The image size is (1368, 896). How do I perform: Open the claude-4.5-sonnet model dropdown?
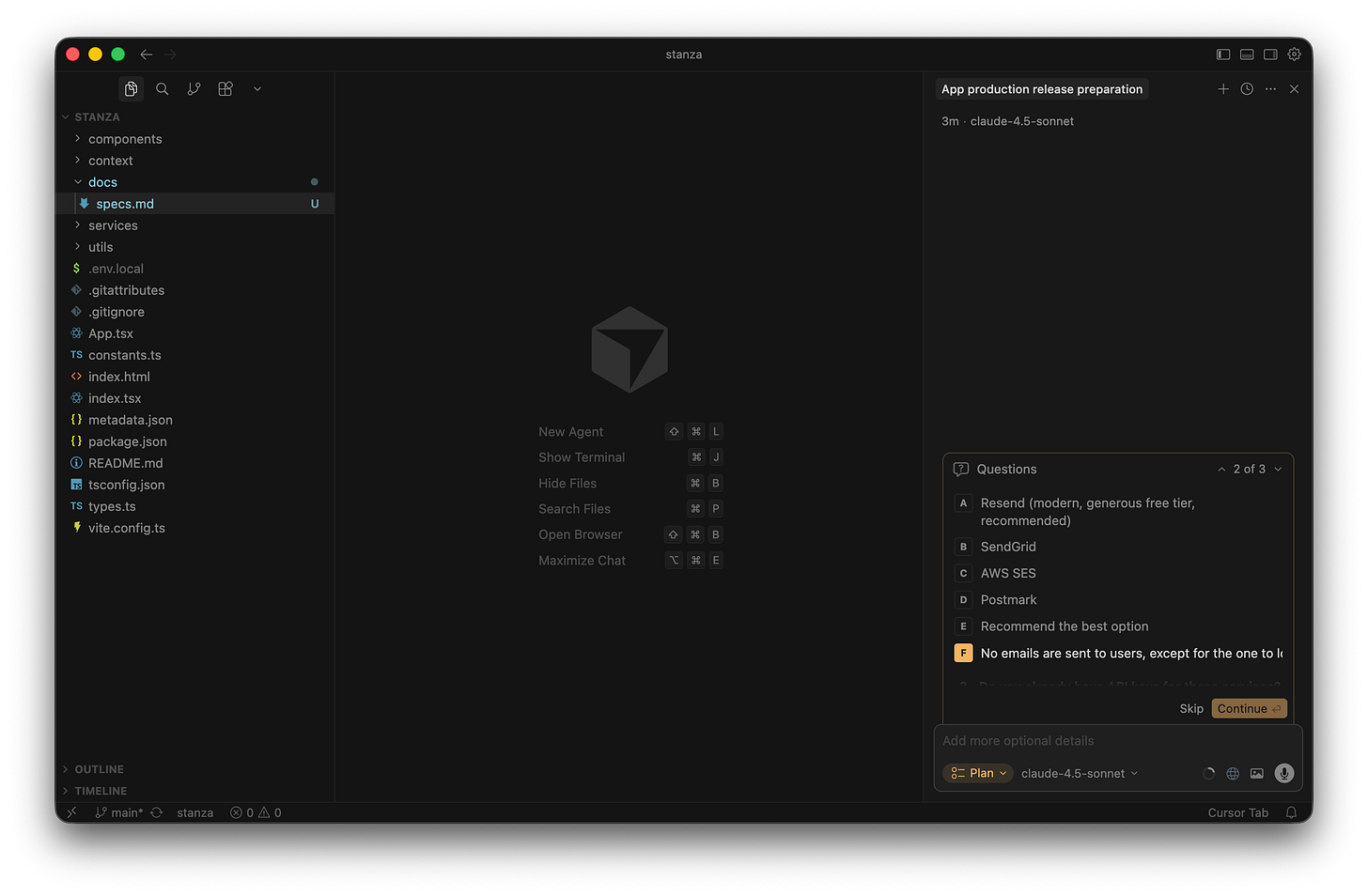(1079, 773)
